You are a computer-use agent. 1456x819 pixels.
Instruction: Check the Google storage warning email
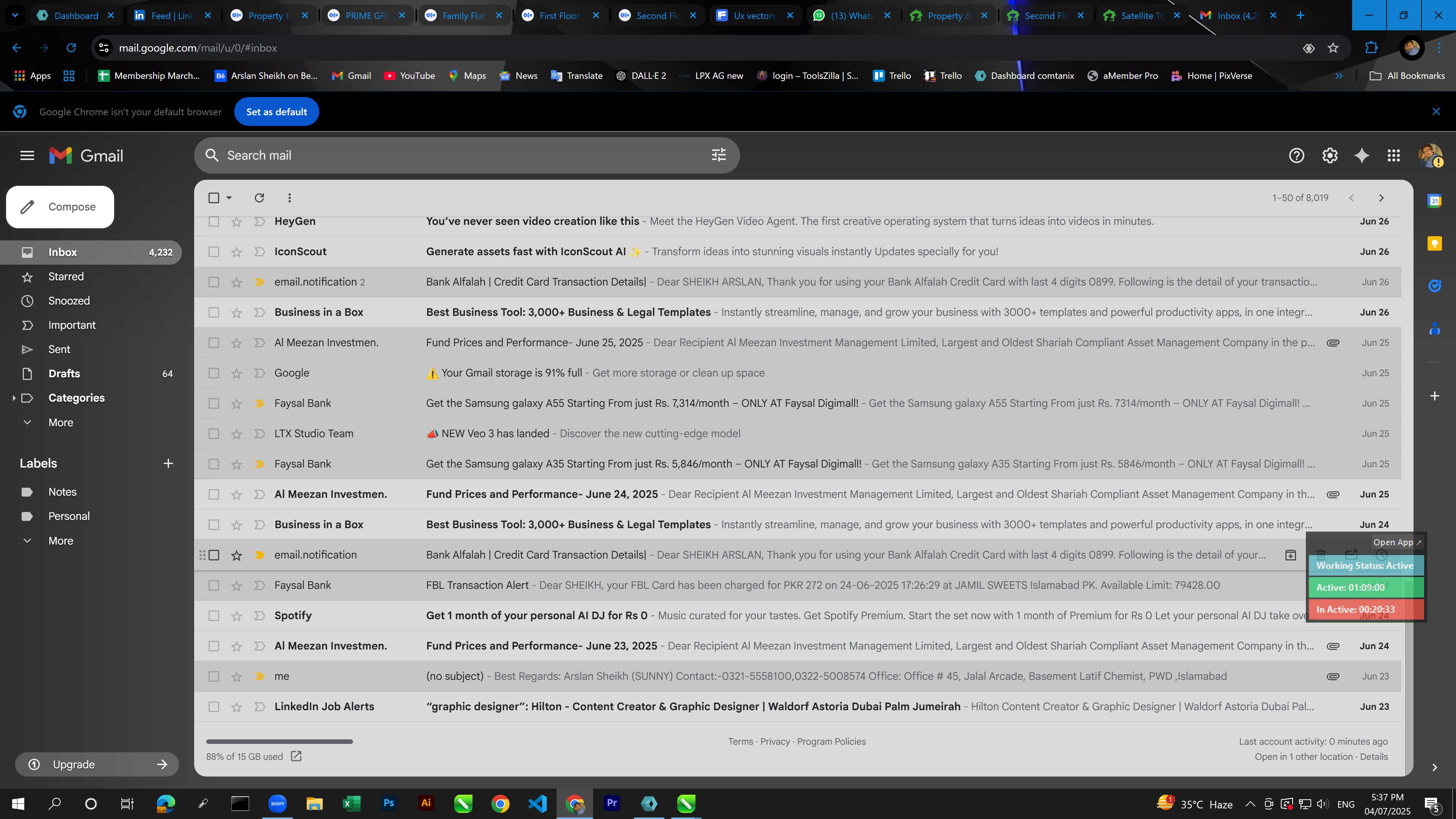[x=213, y=373]
